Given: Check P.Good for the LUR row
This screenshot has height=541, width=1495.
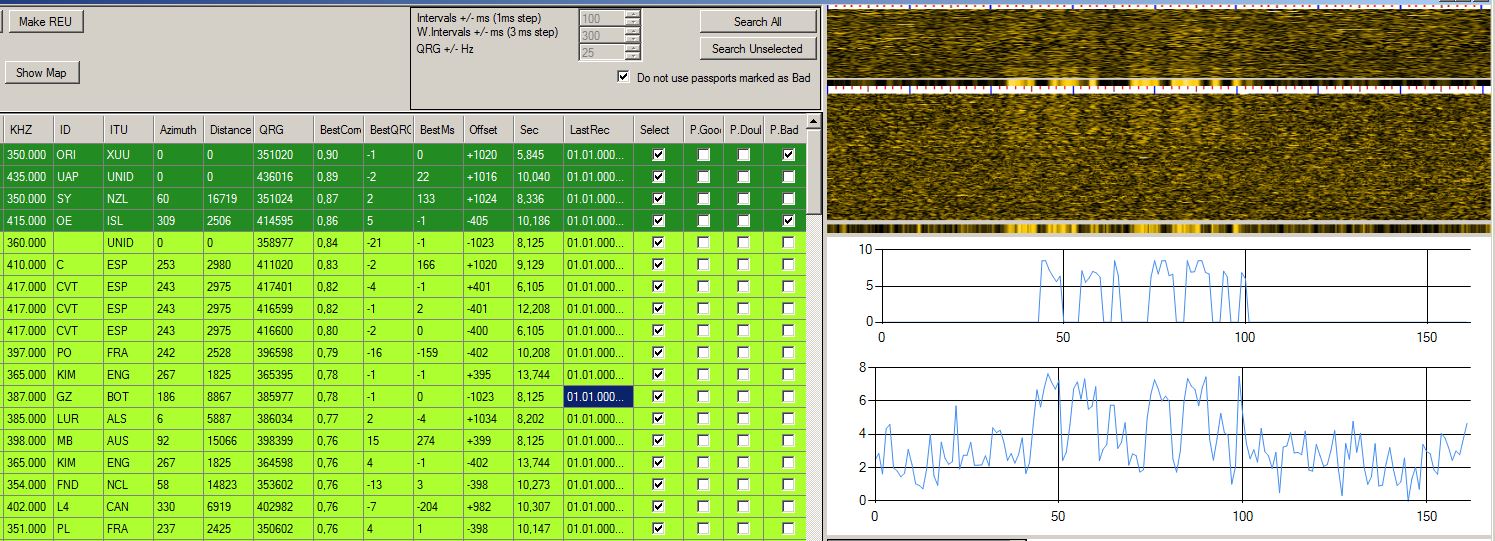Looking at the screenshot, I should 703,419.
